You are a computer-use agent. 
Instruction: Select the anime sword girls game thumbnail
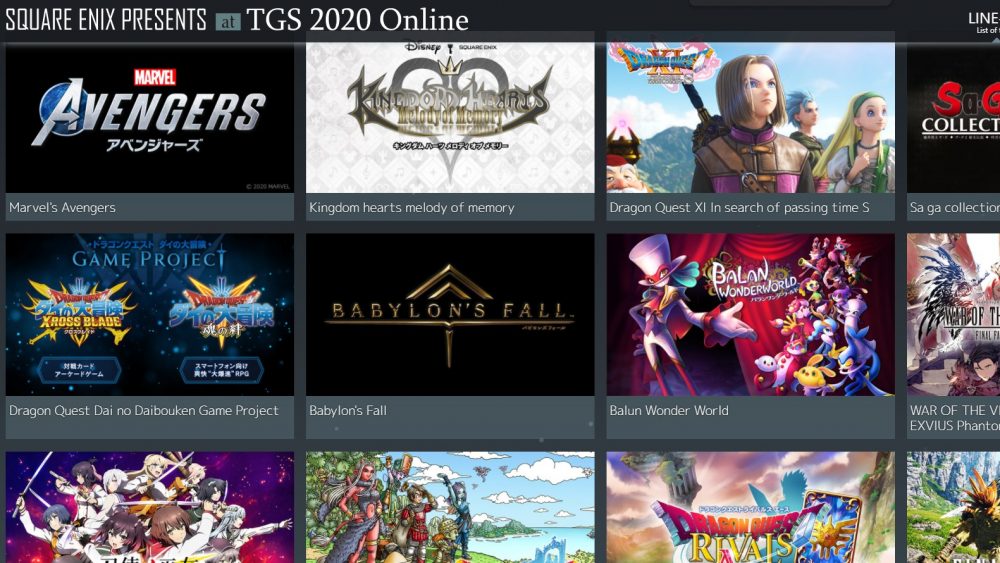tap(150, 508)
